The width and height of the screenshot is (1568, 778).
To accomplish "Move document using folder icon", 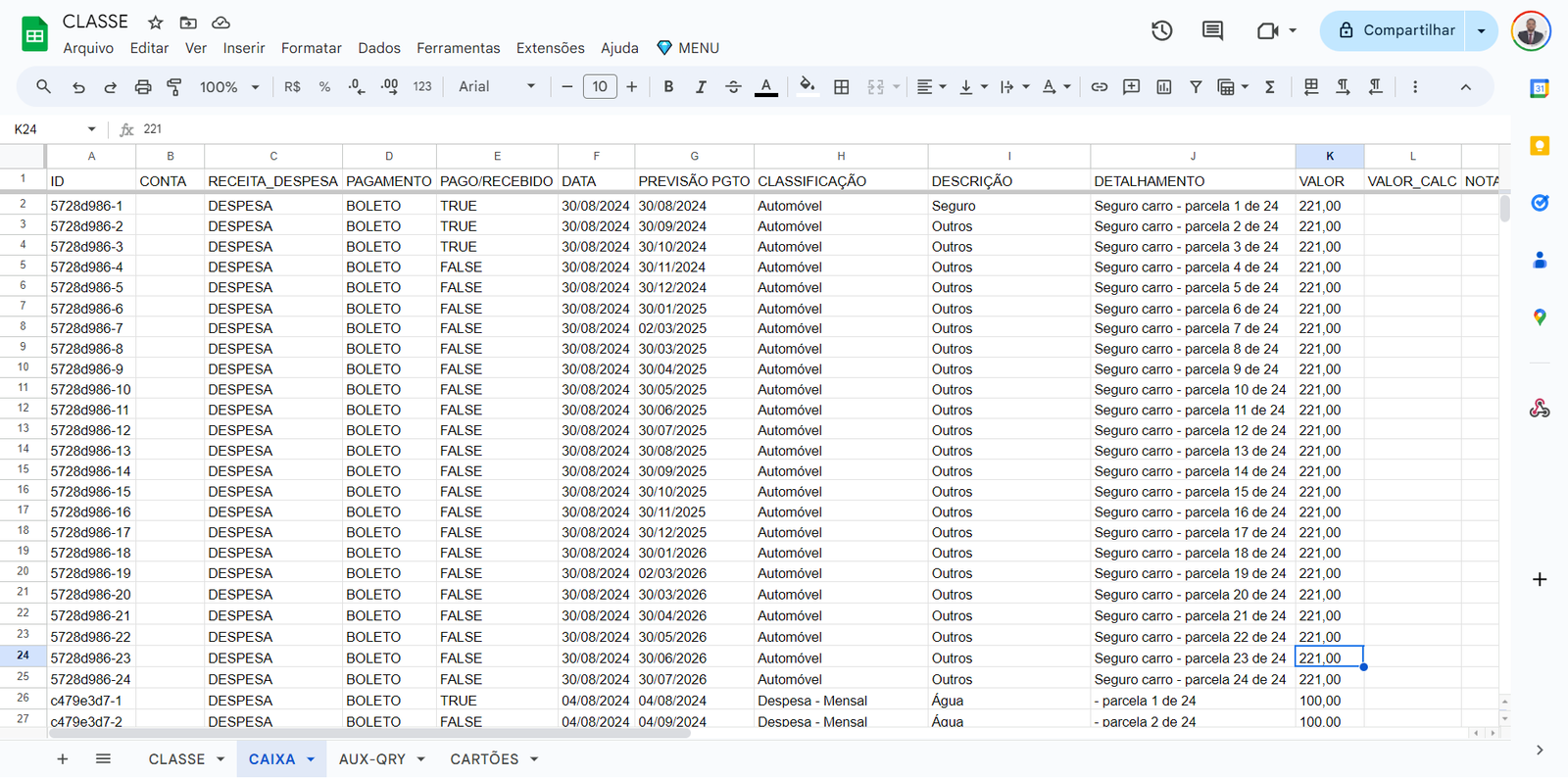I will coord(188,23).
